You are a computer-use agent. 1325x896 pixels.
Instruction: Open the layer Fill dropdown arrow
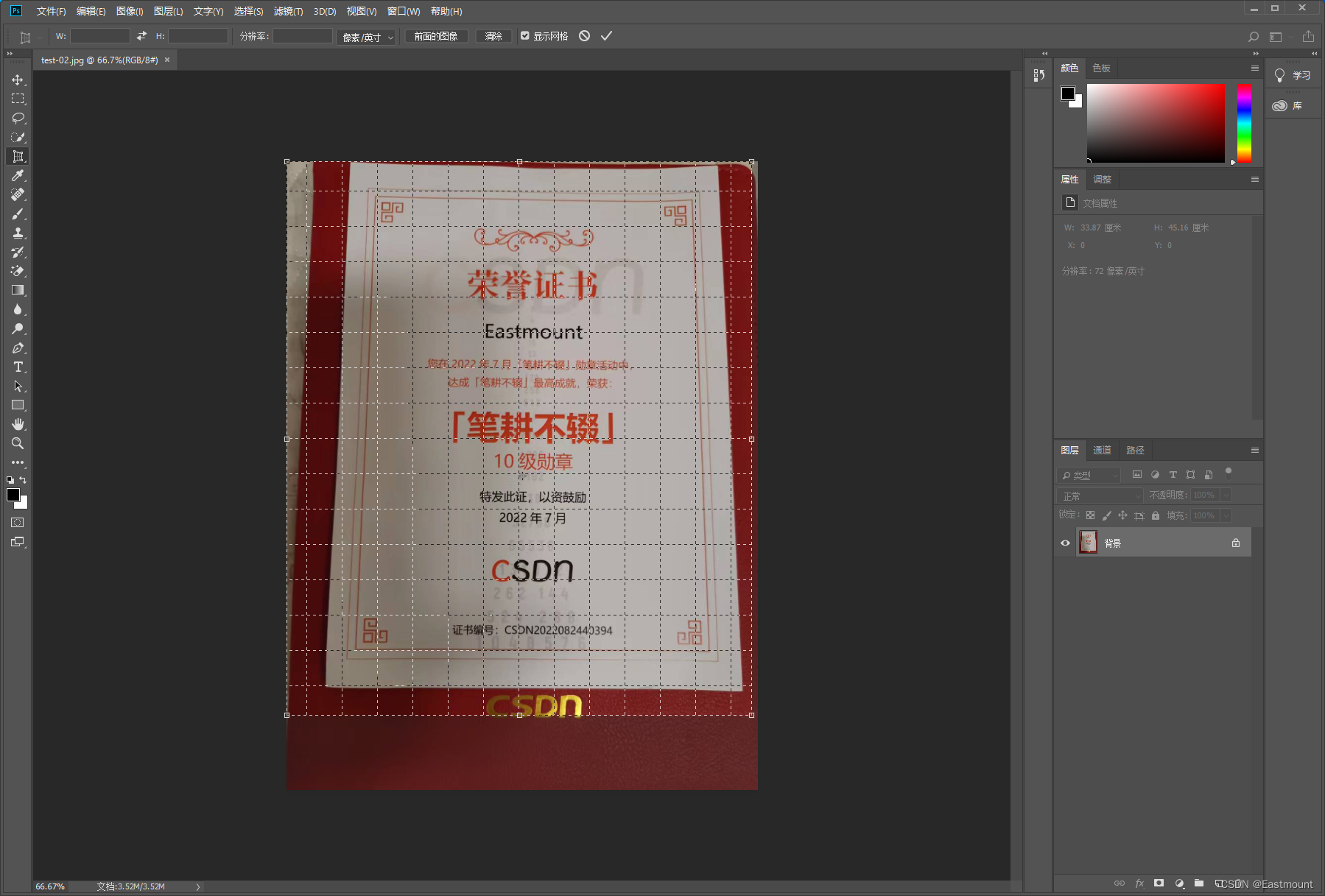tap(1226, 515)
